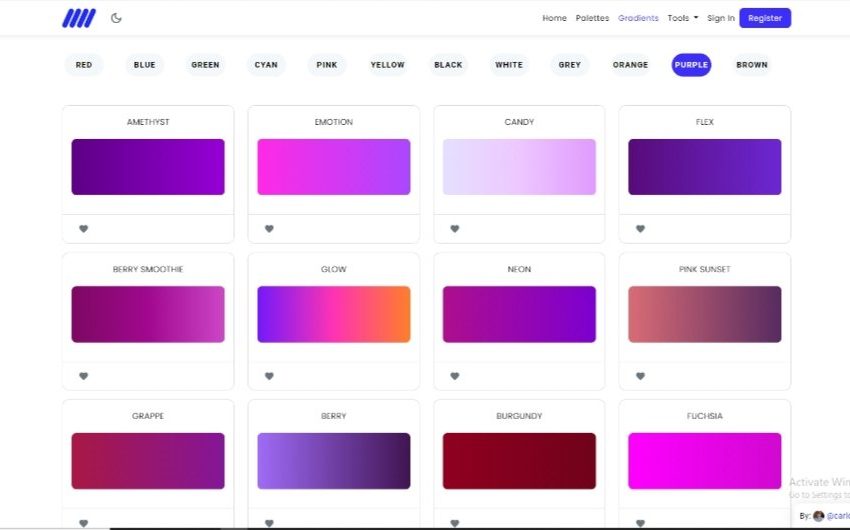
Task: Open the Palettes page from the navbar
Action: point(592,18)
